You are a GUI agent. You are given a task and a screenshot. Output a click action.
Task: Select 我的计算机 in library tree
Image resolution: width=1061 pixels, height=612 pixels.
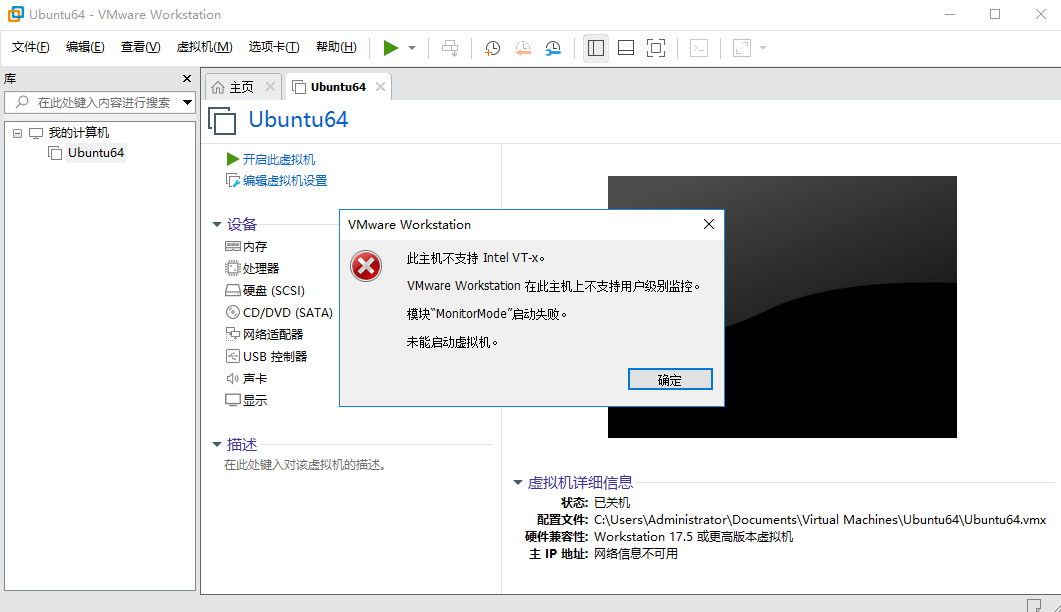click(x=78, y=133)
